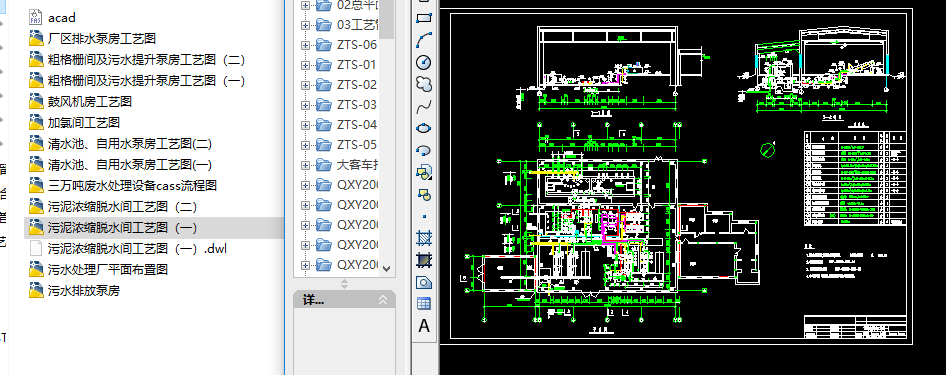946x375 pixels.
Task: Select the Multiline Text A tool
Action: click(424, 326)
